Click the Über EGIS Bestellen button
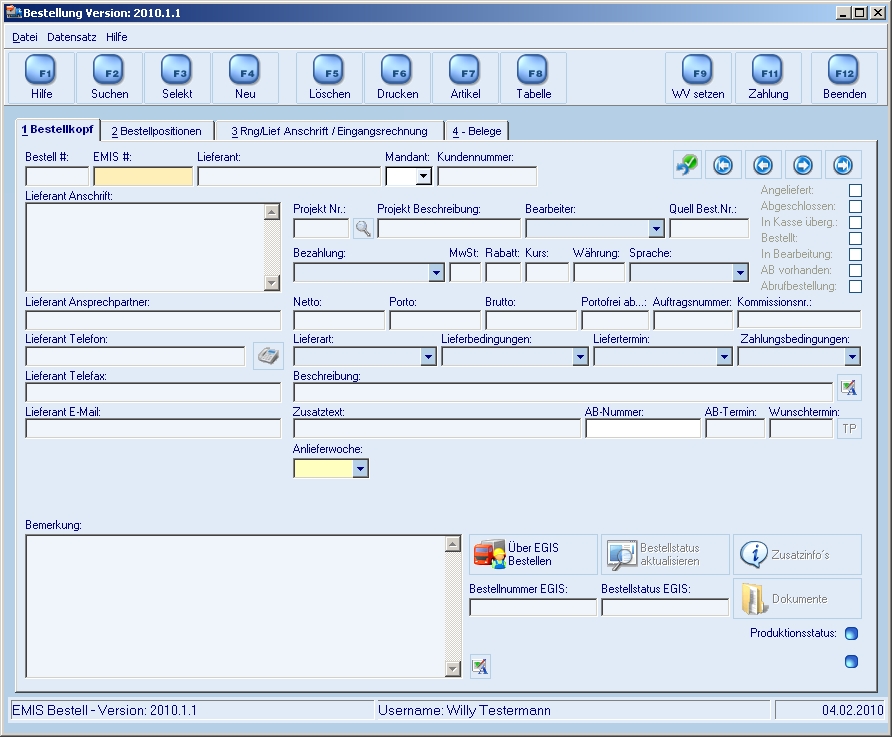The height and width of the screenshot is (737, 892). click(x=533, y=554)
